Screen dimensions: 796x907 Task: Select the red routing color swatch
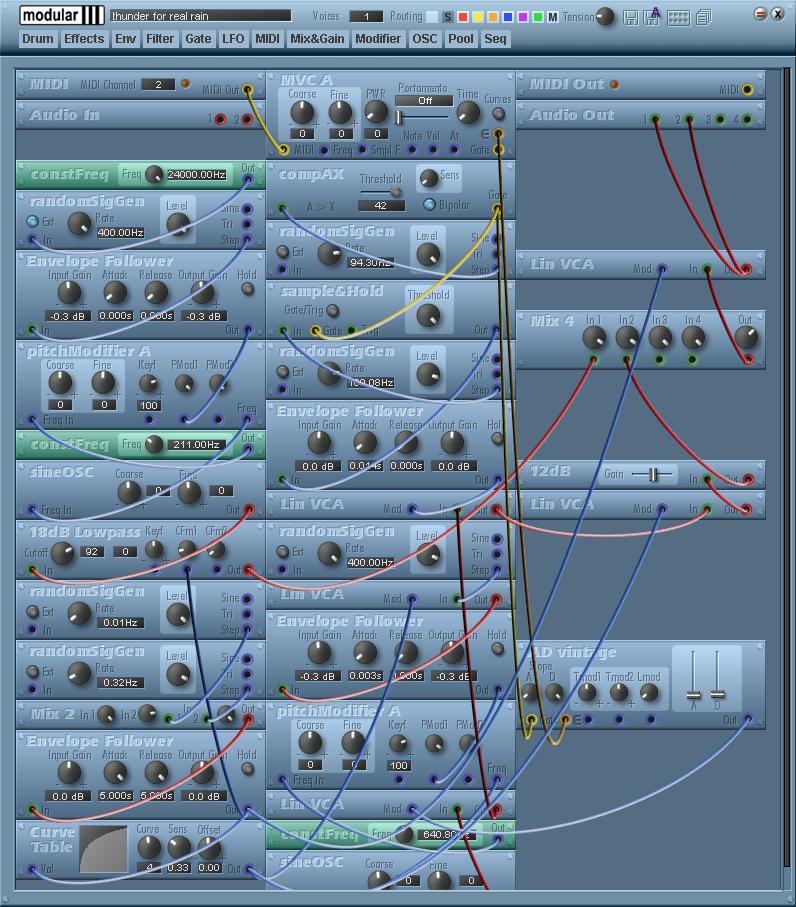point(463,17)
